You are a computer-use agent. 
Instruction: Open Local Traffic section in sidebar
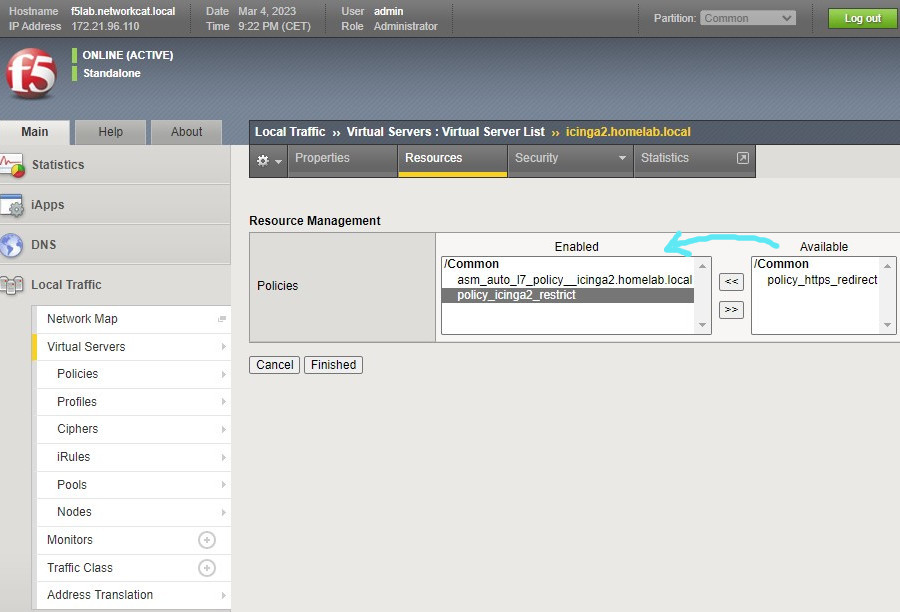click(115, 285)
